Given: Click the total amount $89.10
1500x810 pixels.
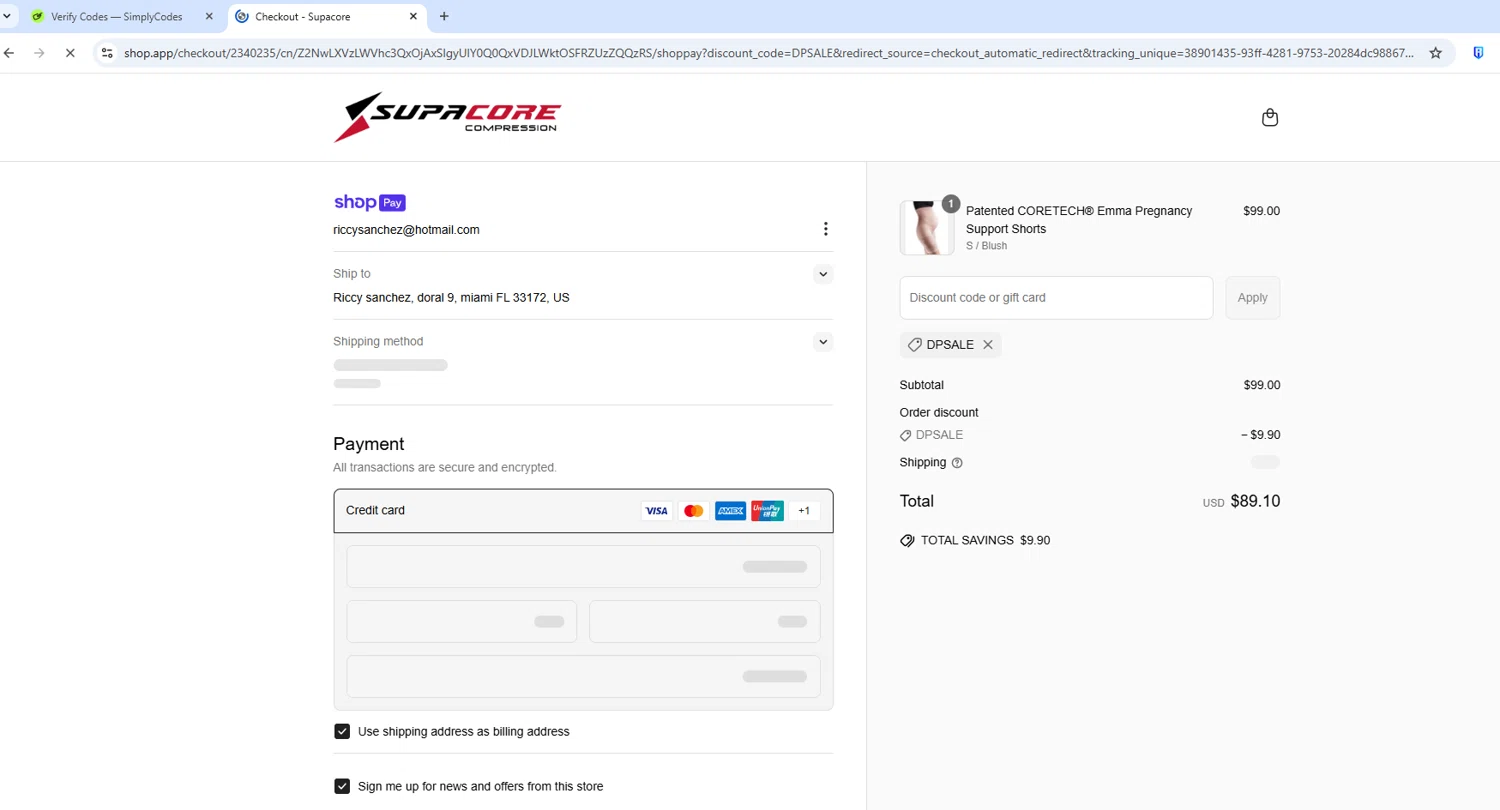Looking at the screenshot, I should tap(1255, 501).
